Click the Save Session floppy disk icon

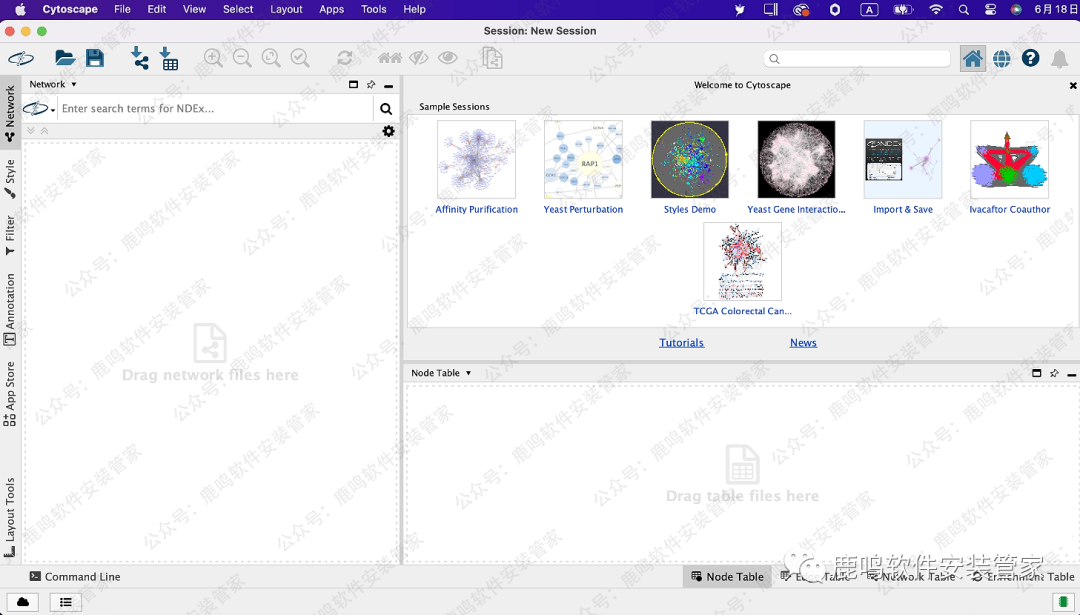coord(95,59)
